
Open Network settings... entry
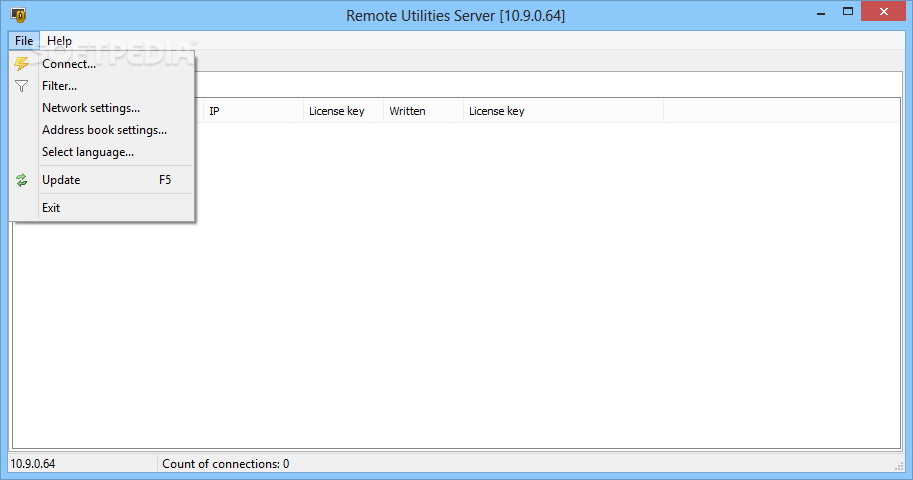pos(102,108)
